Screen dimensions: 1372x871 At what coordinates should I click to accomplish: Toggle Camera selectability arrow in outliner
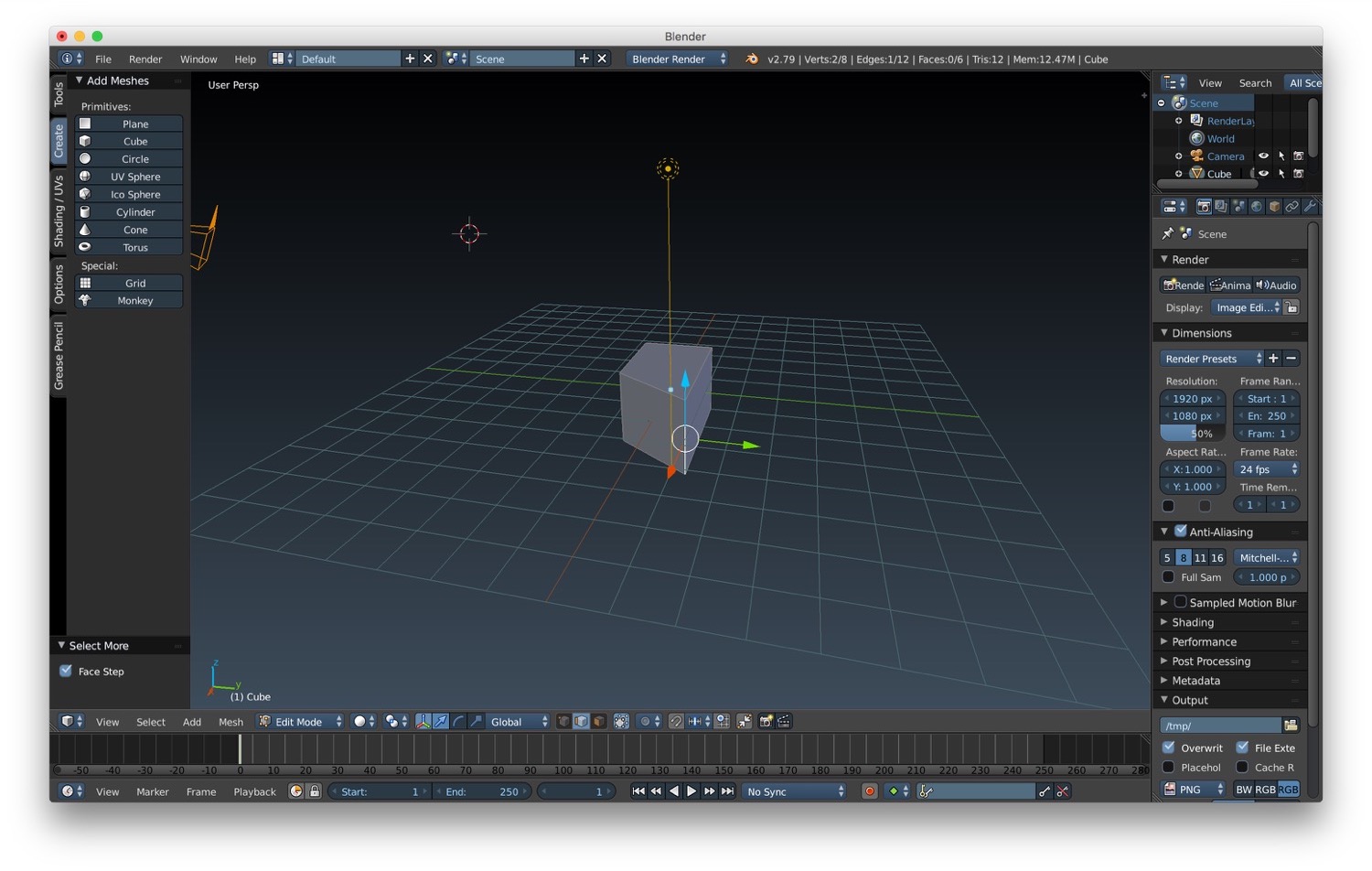pos(1281,156)
